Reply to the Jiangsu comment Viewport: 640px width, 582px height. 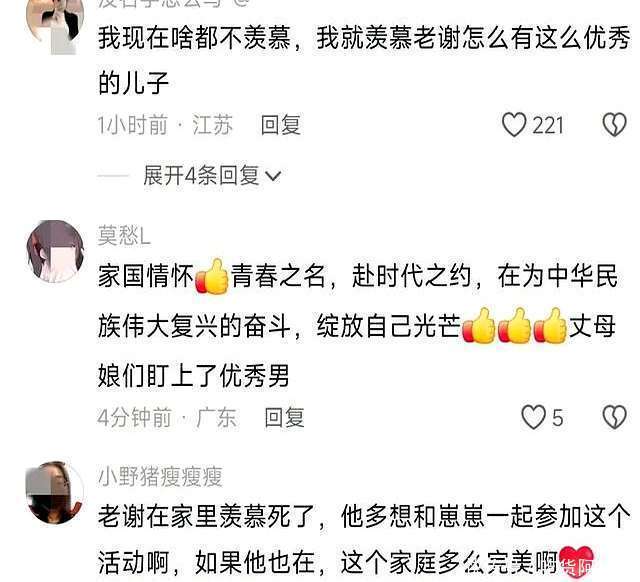coord(281,125)
